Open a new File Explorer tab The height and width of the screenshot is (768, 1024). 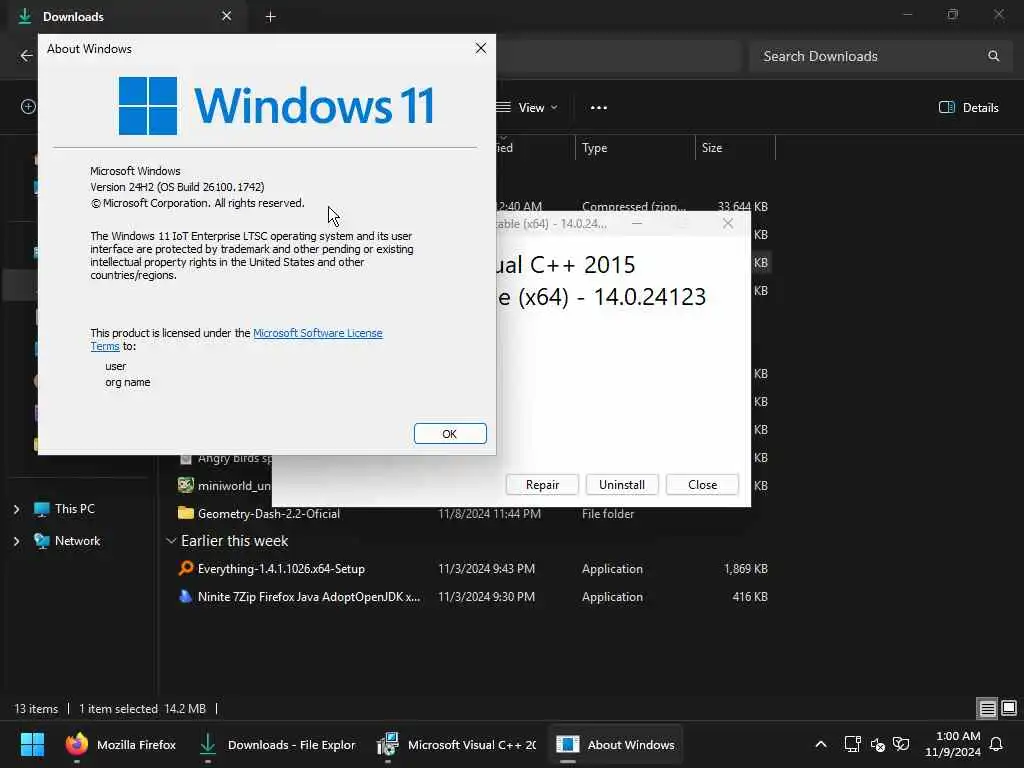tap(270, 16)
